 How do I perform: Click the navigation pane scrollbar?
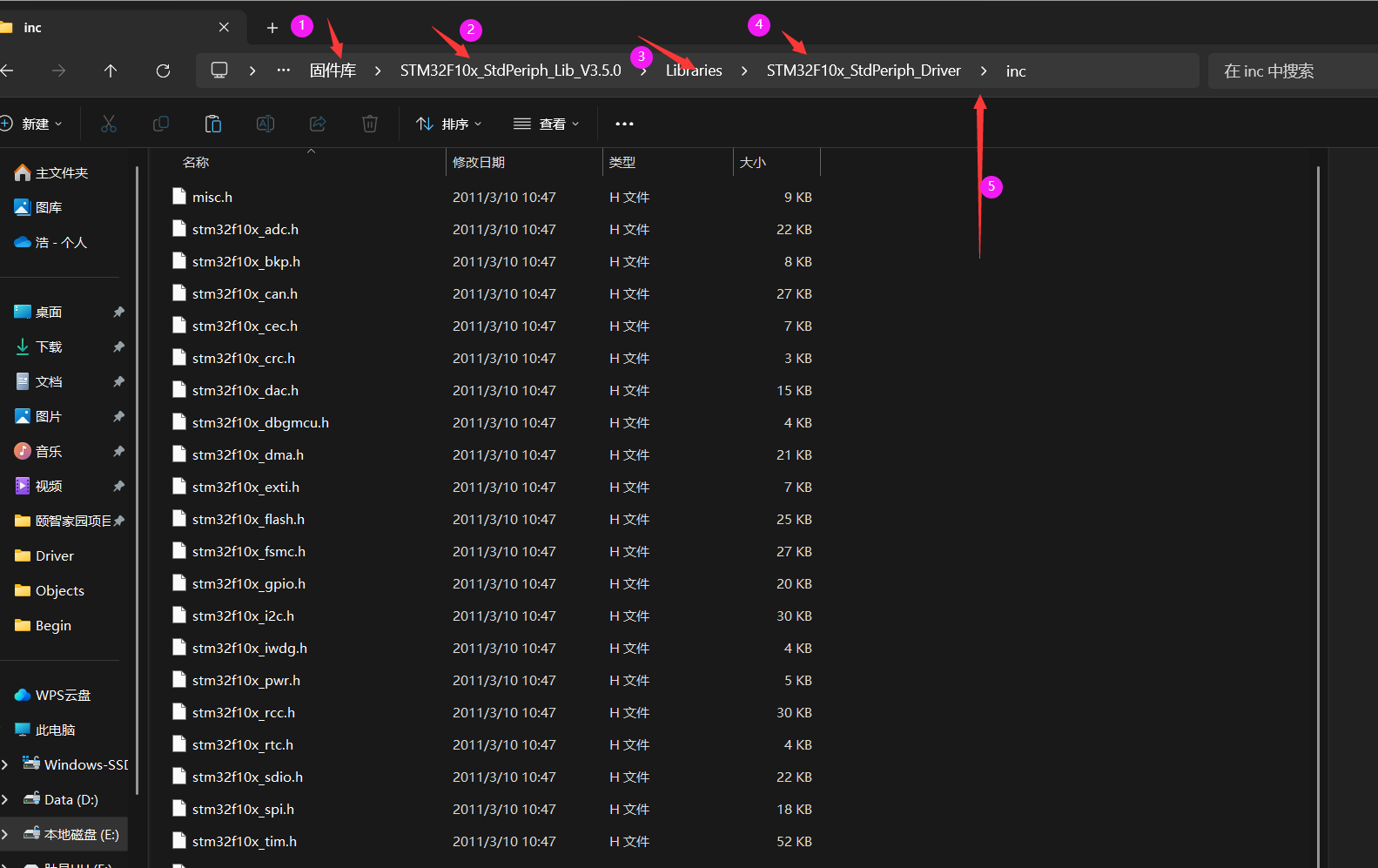pos(138,479)
